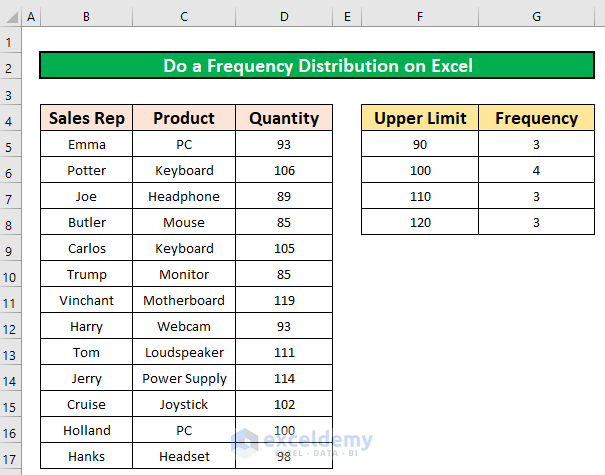Image resolution: width=605 pixels, height=475 pixels.
Task: Select column G header
Action: (536, 17)
